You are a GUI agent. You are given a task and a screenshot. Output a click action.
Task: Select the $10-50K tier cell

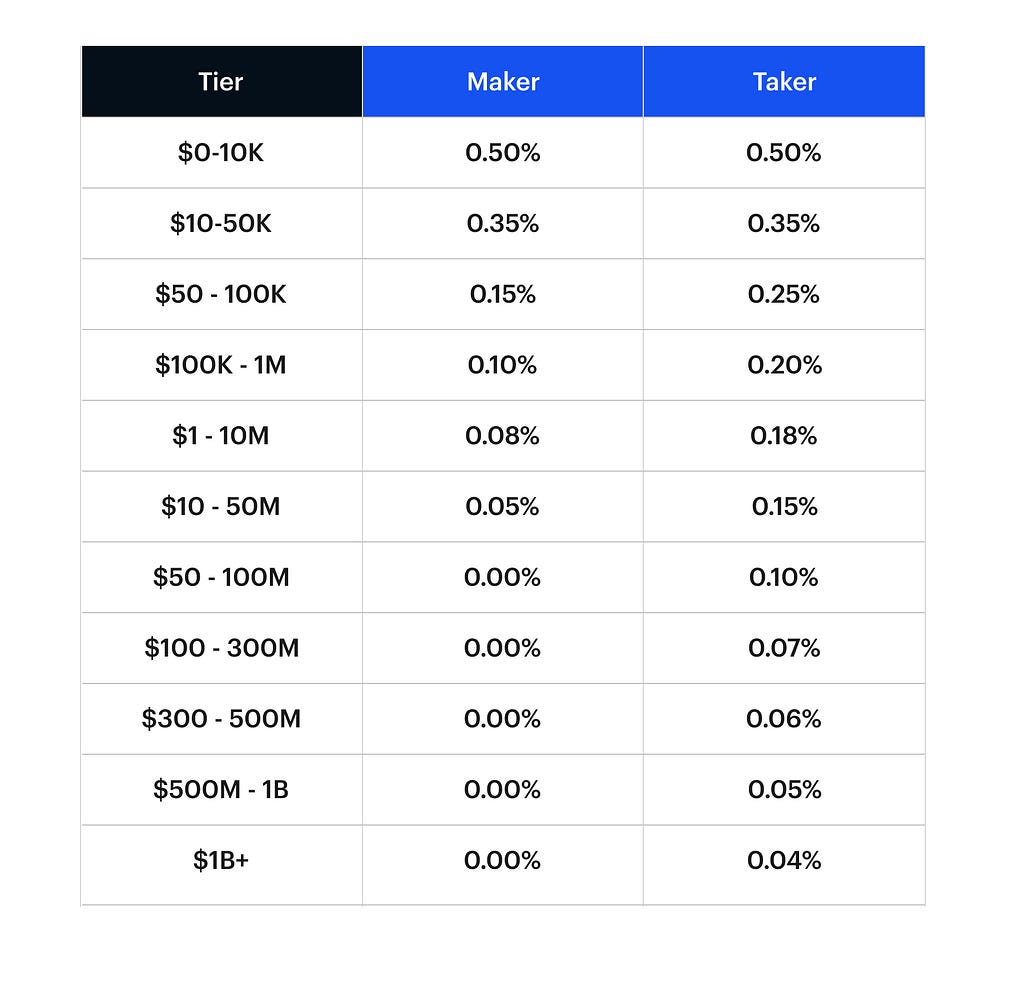pyautogui.click(x=221, y=224)
